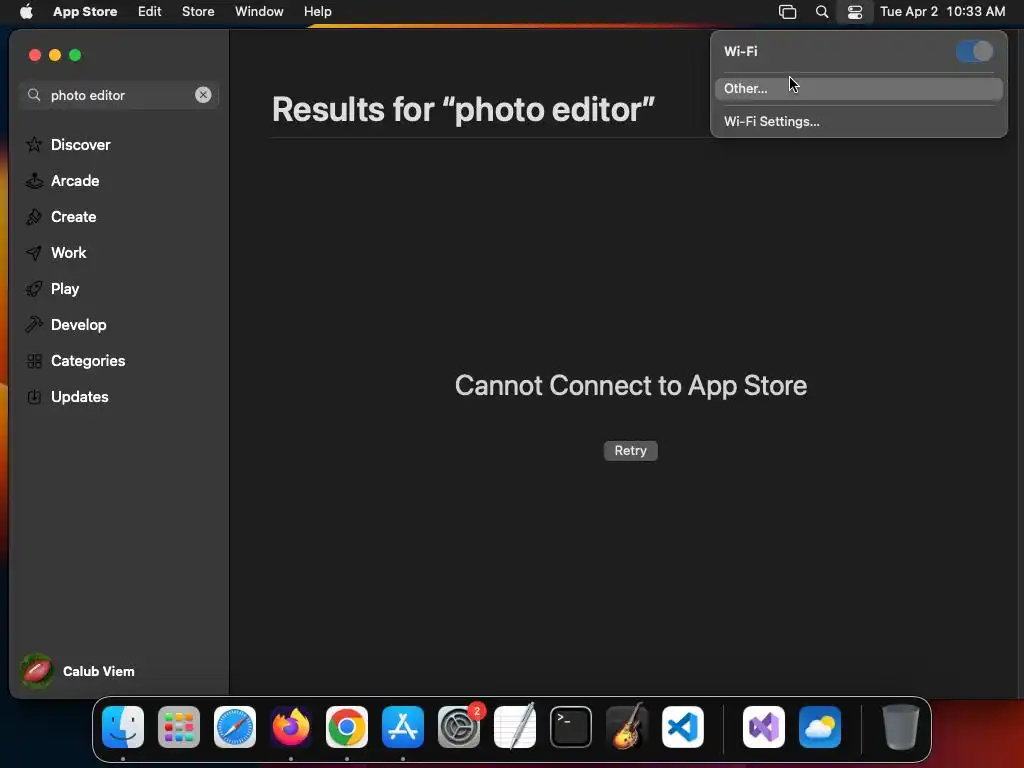The width and height of the screenshot is (1024, 768).
Task: Open the Store menu
Action: 198,11
